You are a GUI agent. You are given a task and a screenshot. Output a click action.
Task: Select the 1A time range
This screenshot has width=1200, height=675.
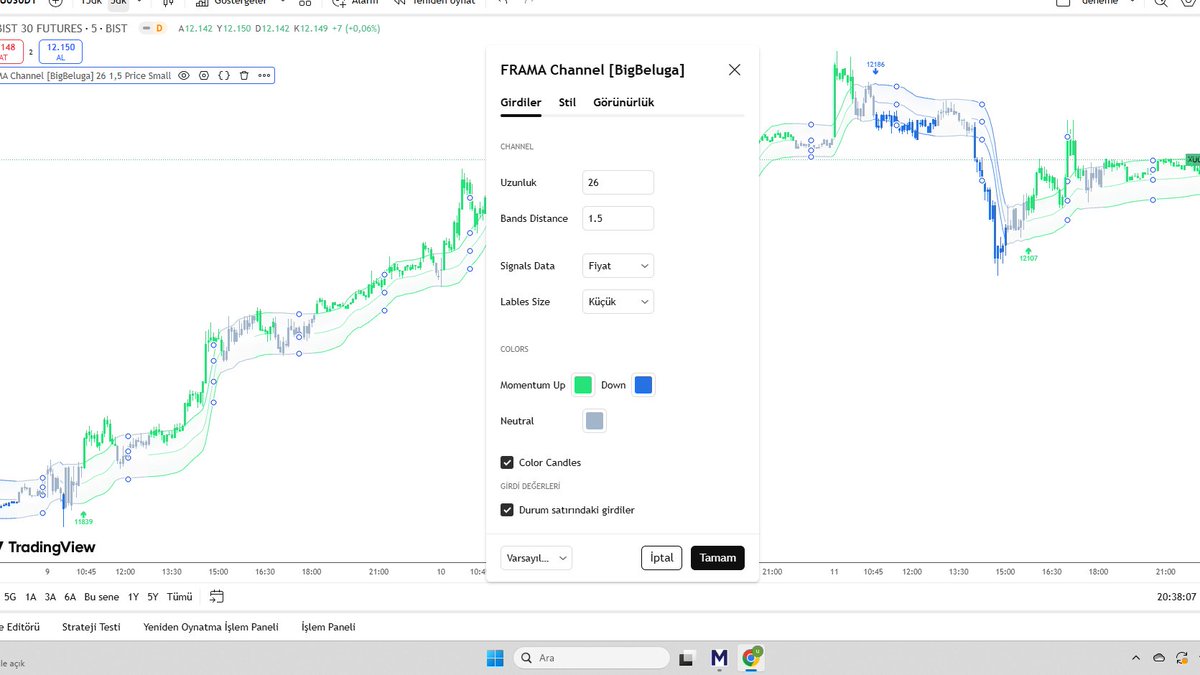pos(31,597)
